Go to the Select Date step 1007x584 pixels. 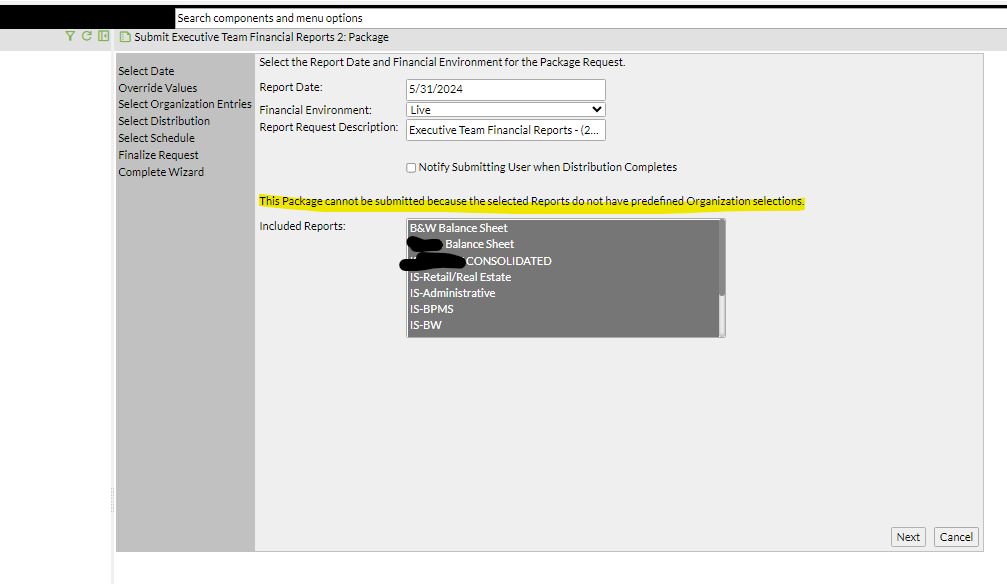[146, 71]
